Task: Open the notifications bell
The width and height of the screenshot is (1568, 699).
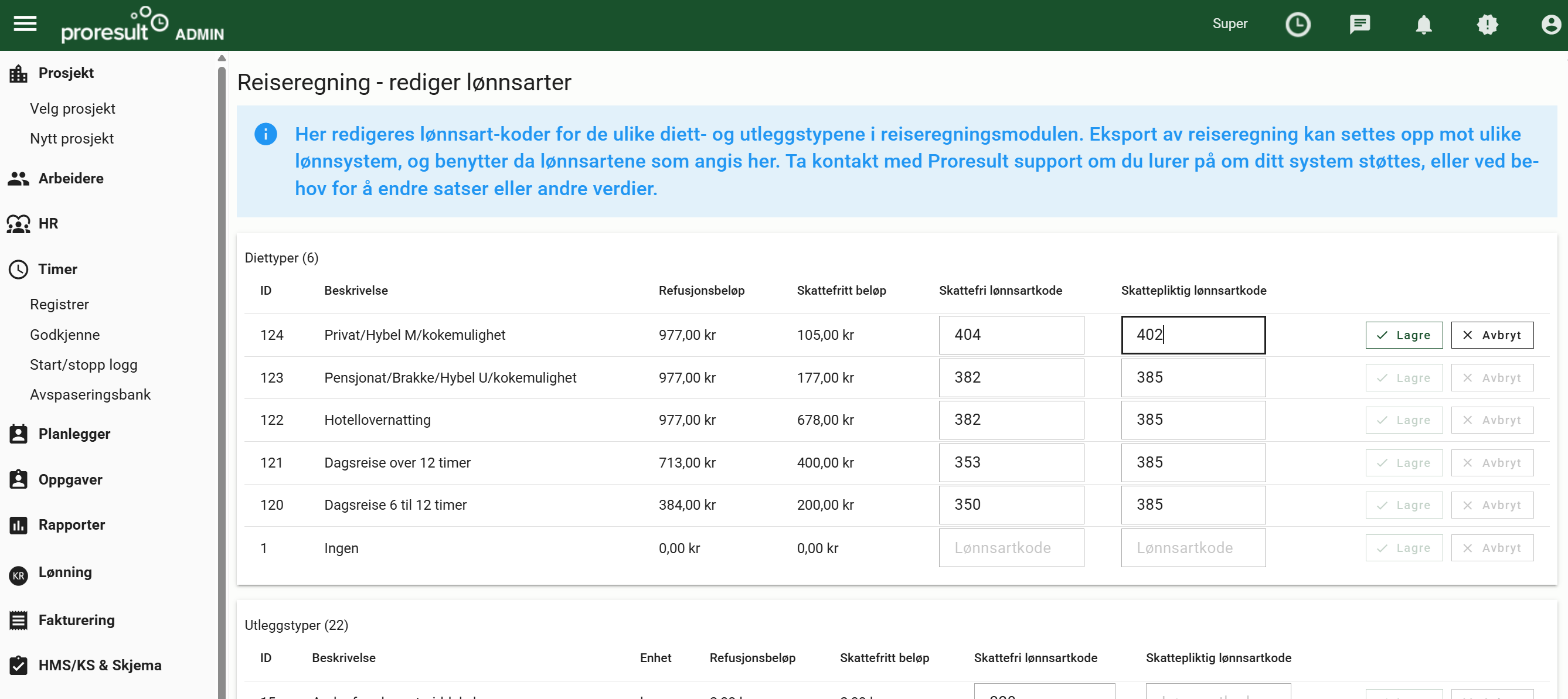Action: coord(1423,25)
